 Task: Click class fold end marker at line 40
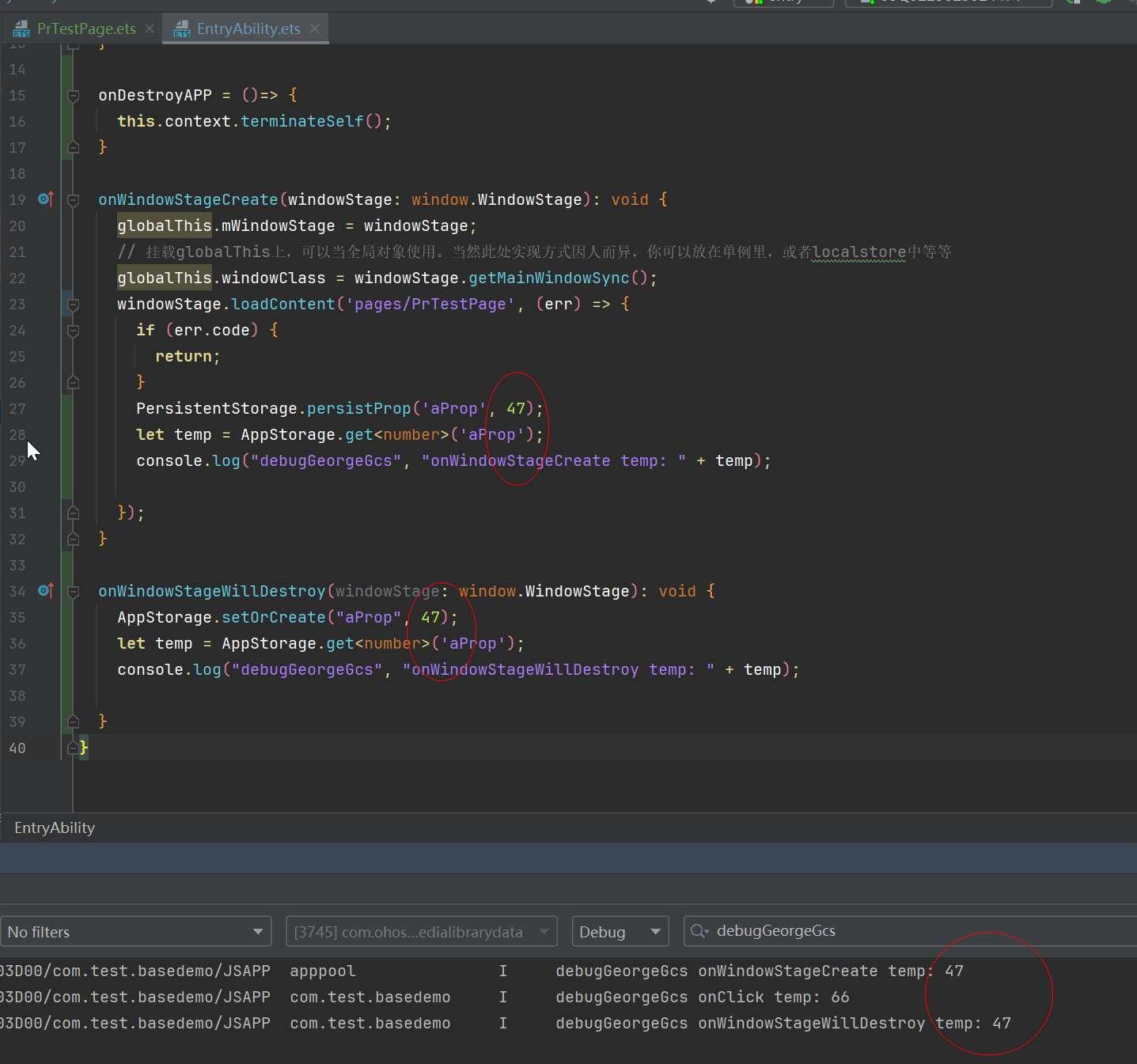[73, 748]
